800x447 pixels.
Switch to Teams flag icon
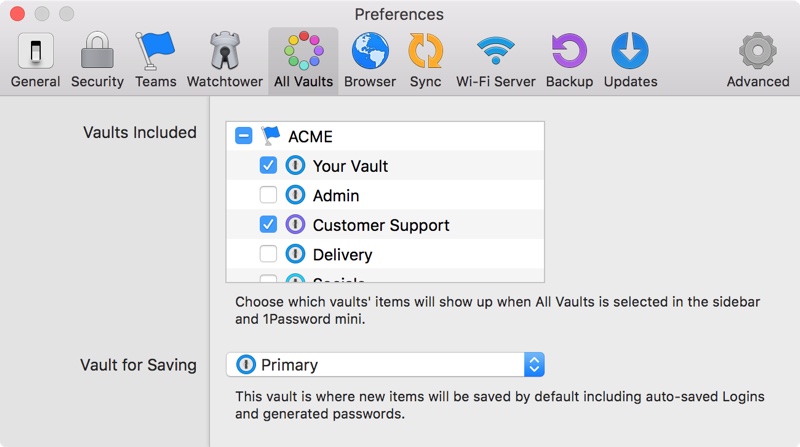155,60
